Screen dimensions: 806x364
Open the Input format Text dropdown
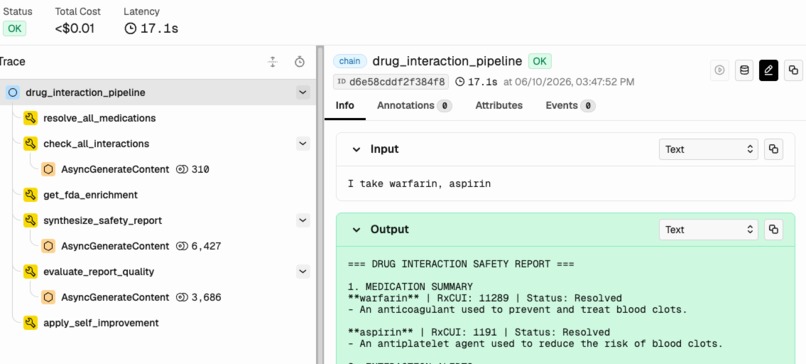708,150
